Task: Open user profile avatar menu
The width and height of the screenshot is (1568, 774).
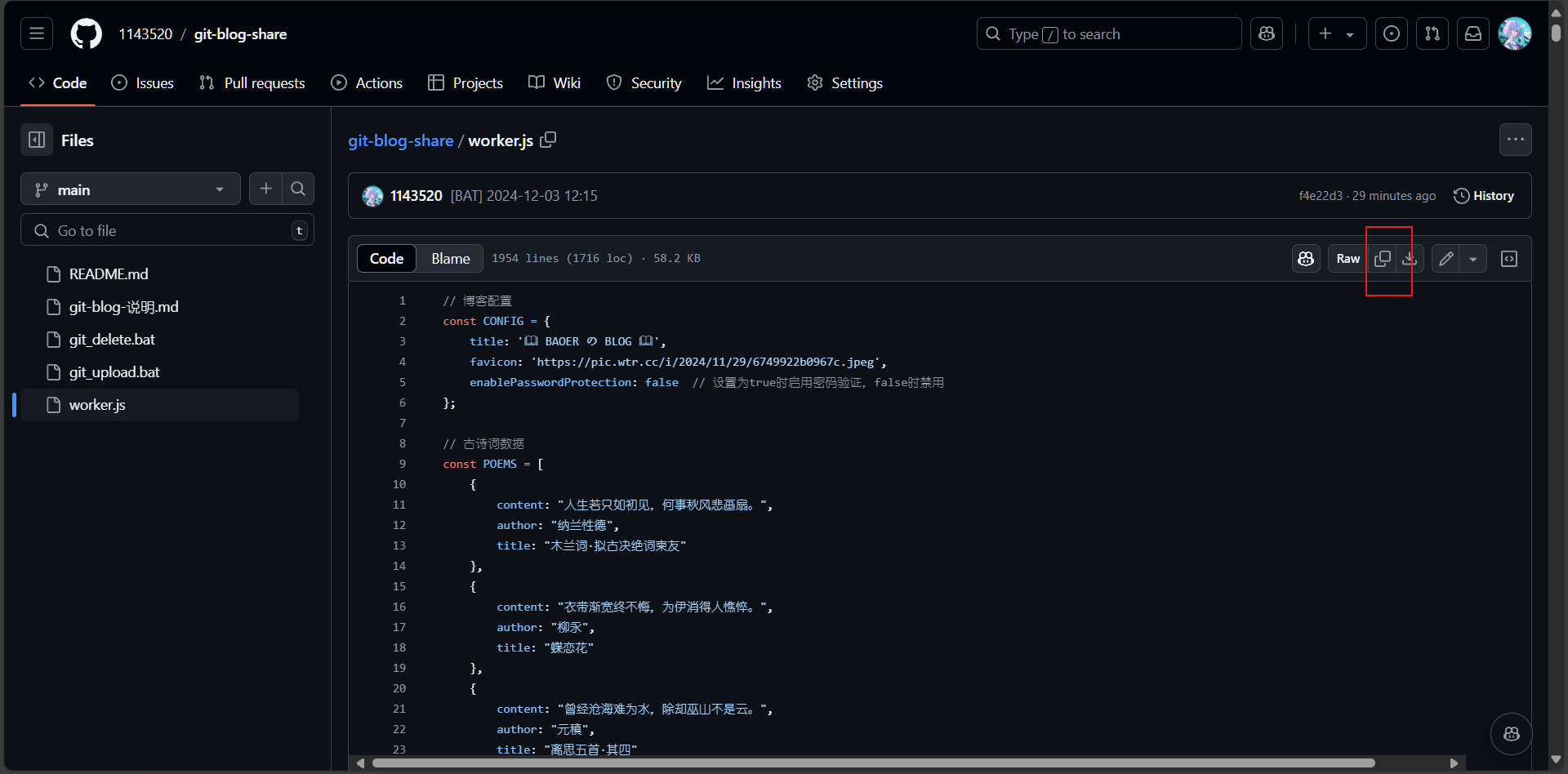Action: (1515, 33)
